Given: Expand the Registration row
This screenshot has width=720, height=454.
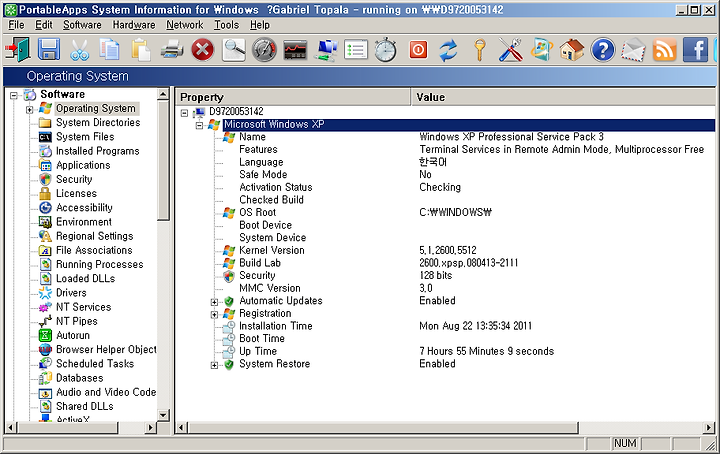Looking at the screenshot, I should [214, 314].
